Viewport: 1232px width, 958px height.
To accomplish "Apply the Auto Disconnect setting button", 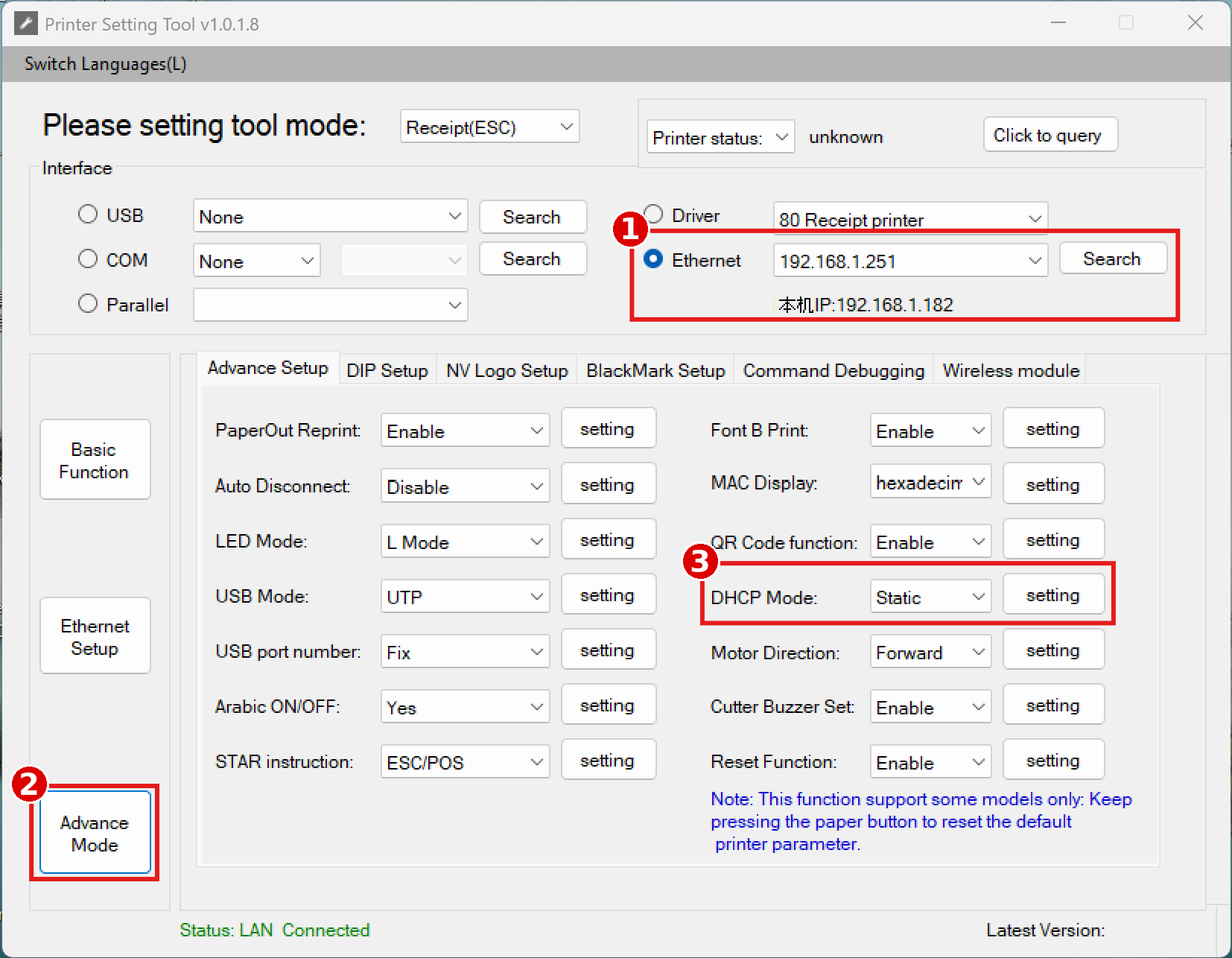I will (609, 484).
